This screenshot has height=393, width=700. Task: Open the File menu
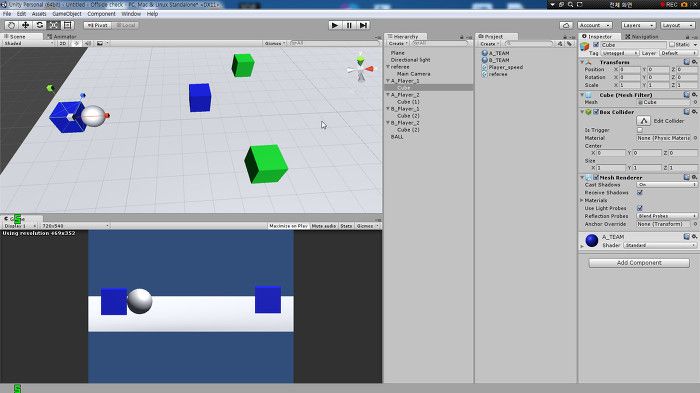(x=7, y=14)
